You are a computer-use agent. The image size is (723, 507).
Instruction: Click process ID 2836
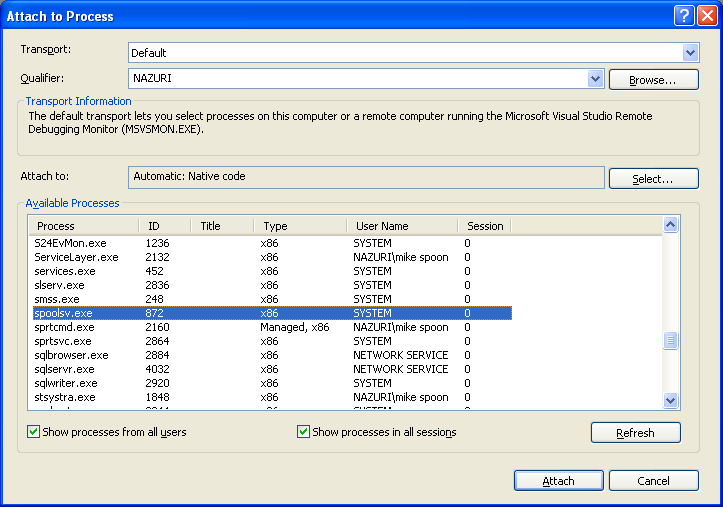(x=157, y=285)
